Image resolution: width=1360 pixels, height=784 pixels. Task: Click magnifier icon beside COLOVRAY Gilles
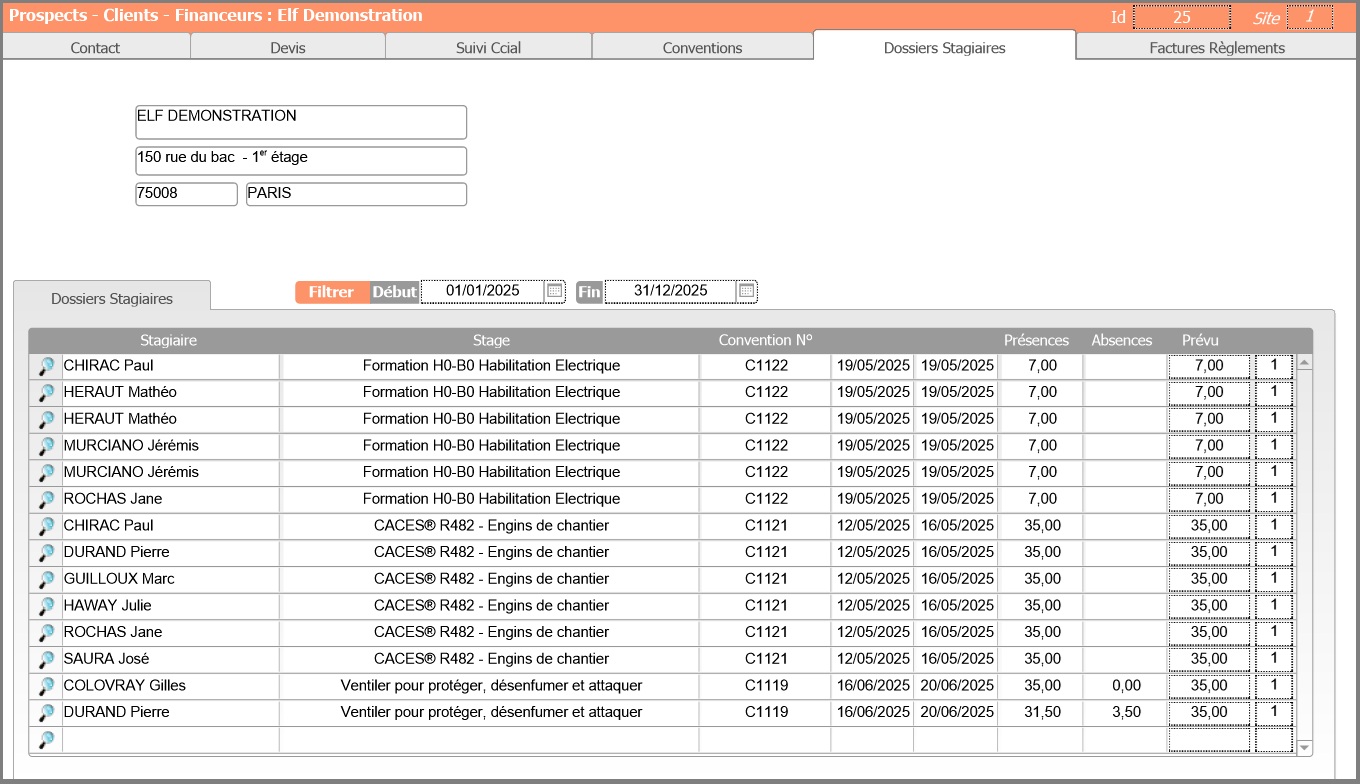tap(46, 686)
